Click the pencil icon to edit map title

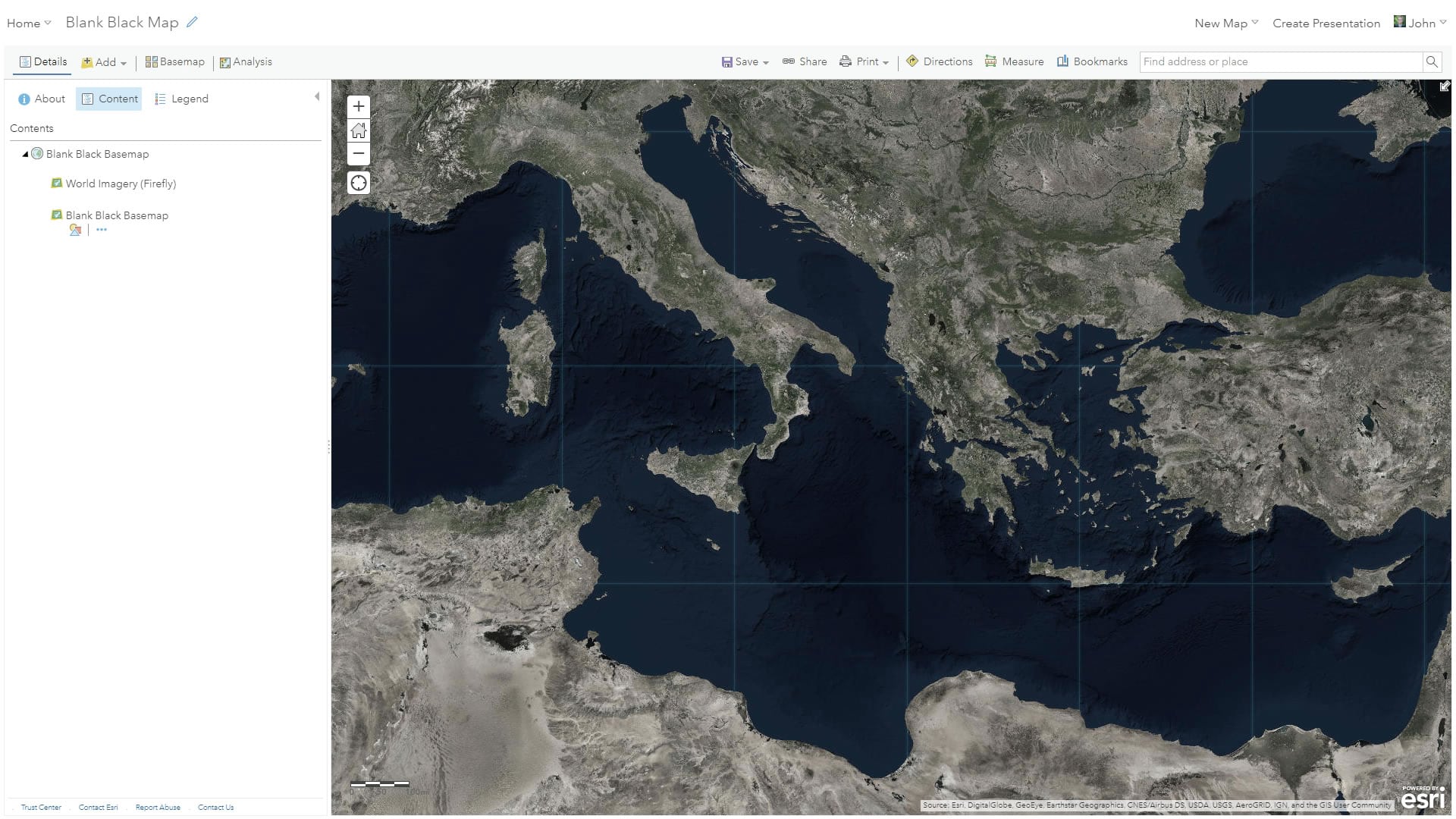coord(192,22)
